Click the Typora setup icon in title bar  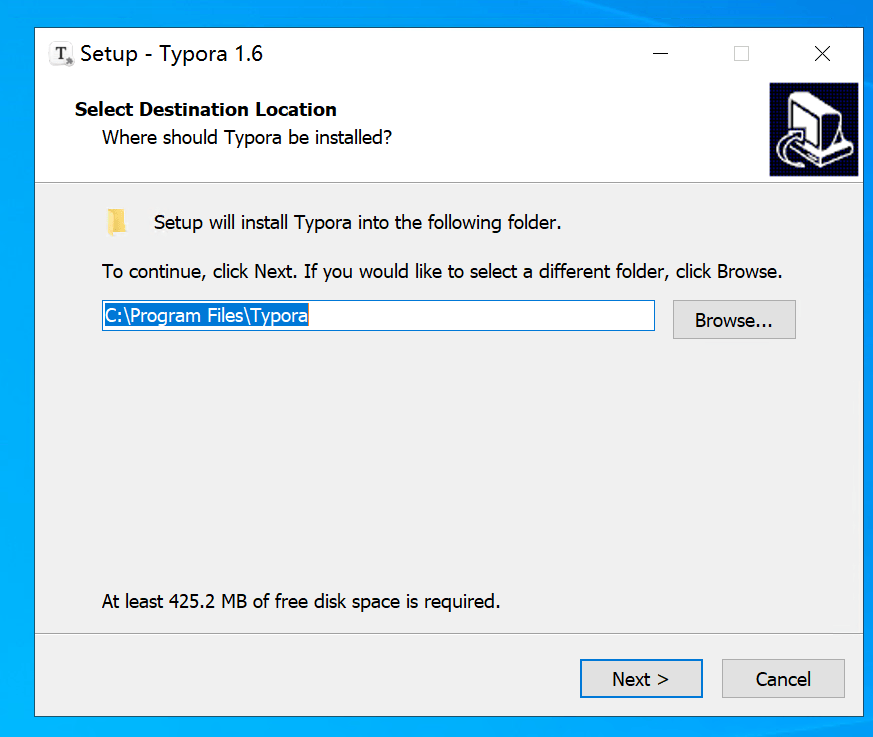61,54
